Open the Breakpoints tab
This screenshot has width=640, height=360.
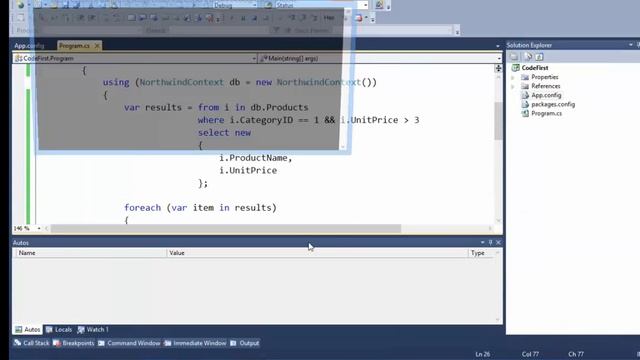[x=73, y=343]
